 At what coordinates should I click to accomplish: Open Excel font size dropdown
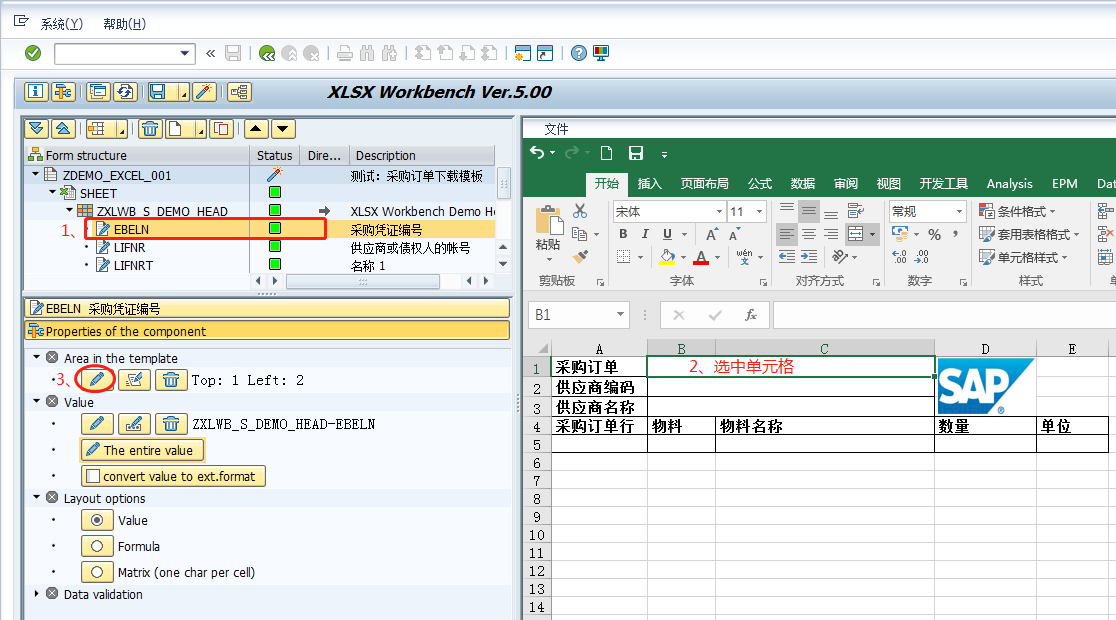[759, 211]
